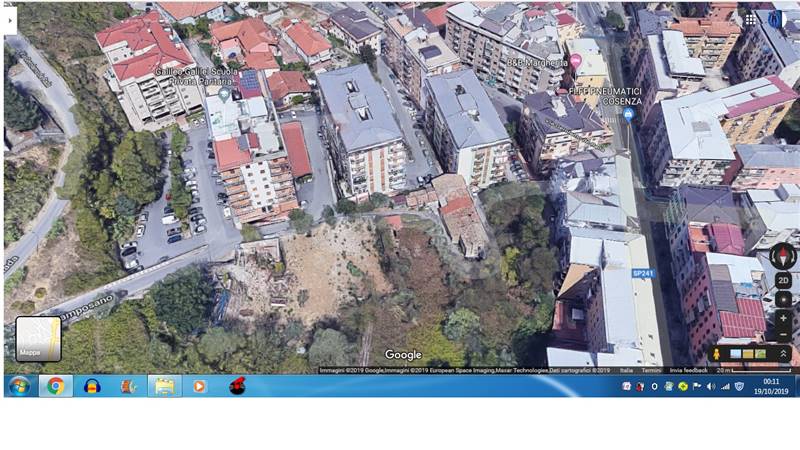
Task: Open the Google account avatar
Action: (775, 19)
